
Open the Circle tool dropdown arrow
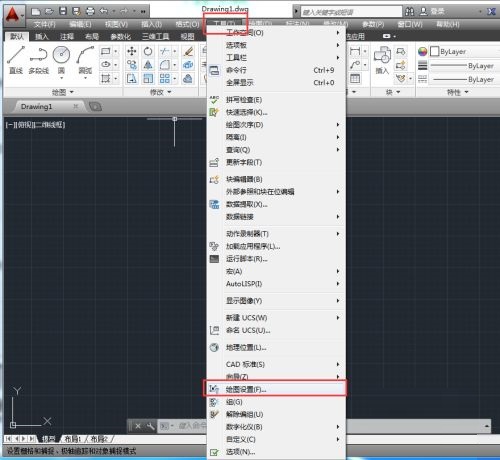pyautogui.click(x=61, y=78)
